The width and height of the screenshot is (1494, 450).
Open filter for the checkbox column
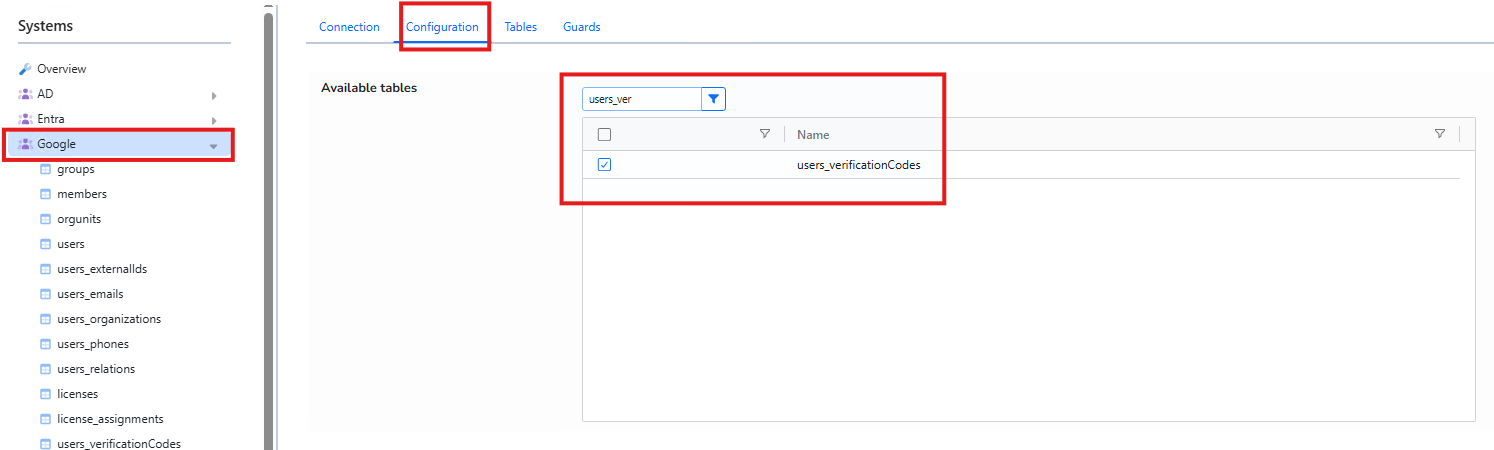tap(765, 134)
